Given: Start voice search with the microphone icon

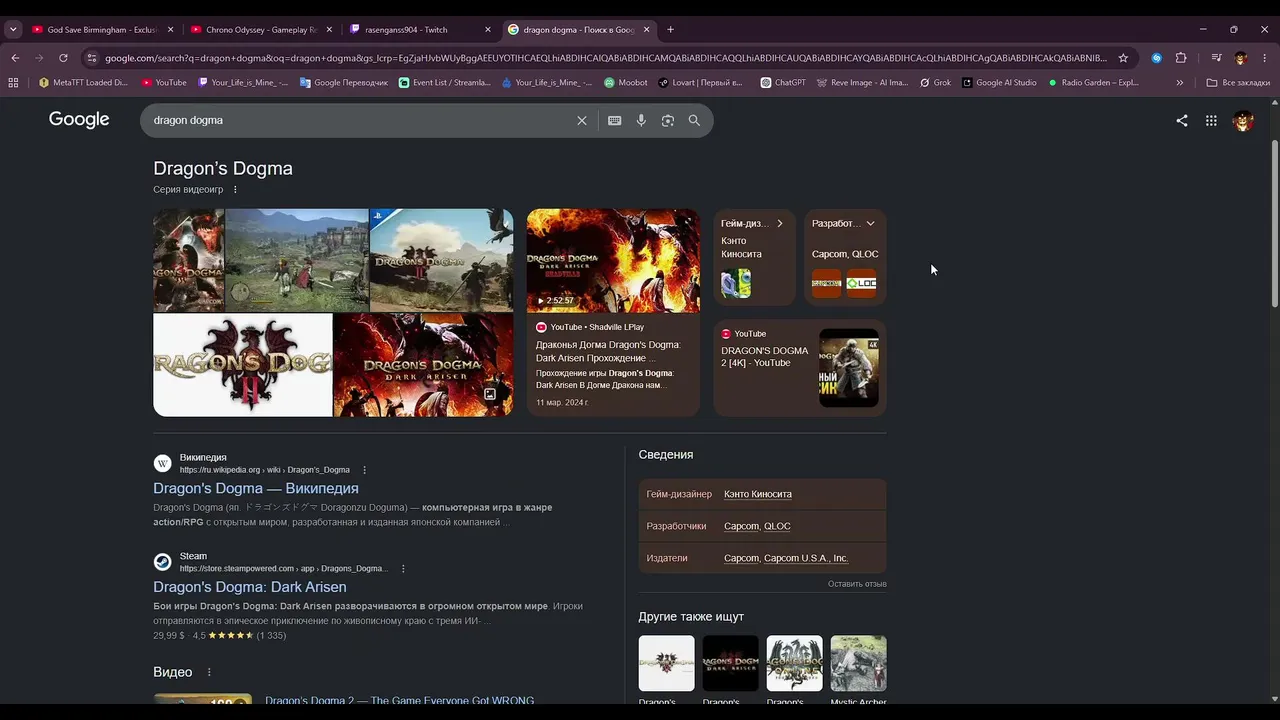Looking at the screenshot, I should tap(641, 121).
